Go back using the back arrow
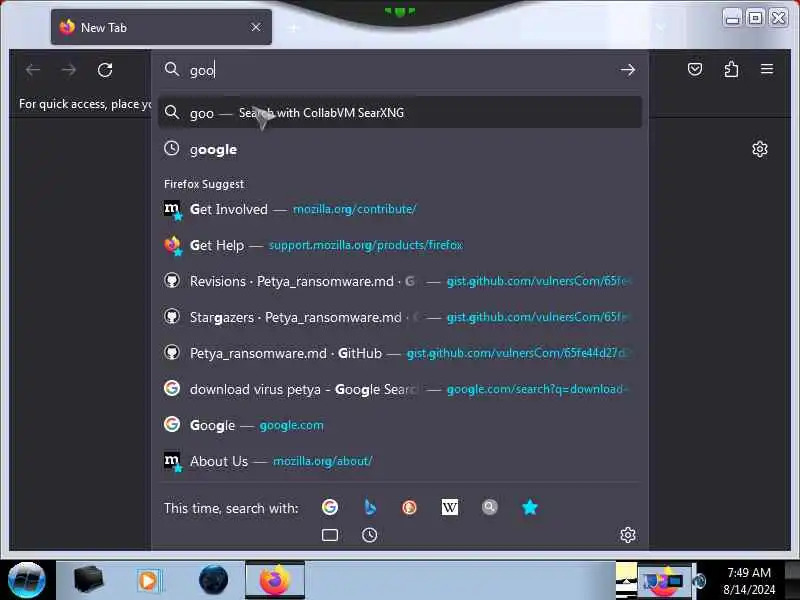Viewport: 800px width, 600px height. pos(33,70)
